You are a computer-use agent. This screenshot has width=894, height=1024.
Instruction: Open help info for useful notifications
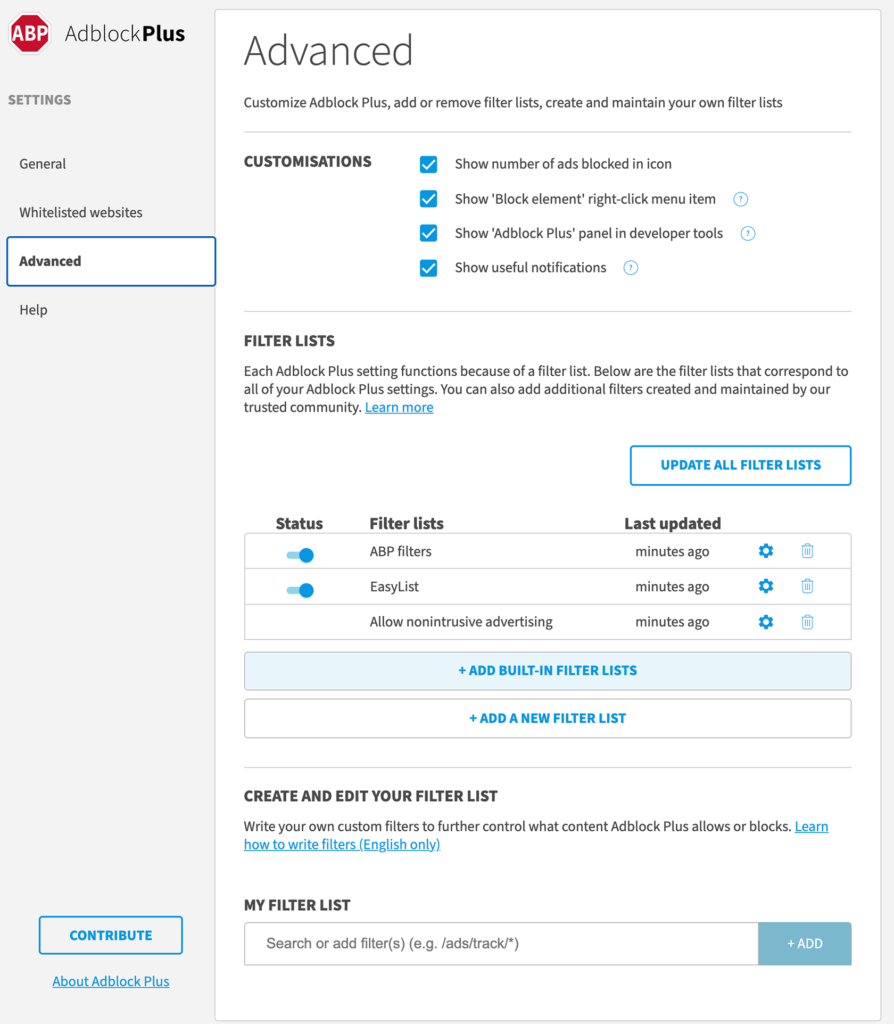[630, 267]
